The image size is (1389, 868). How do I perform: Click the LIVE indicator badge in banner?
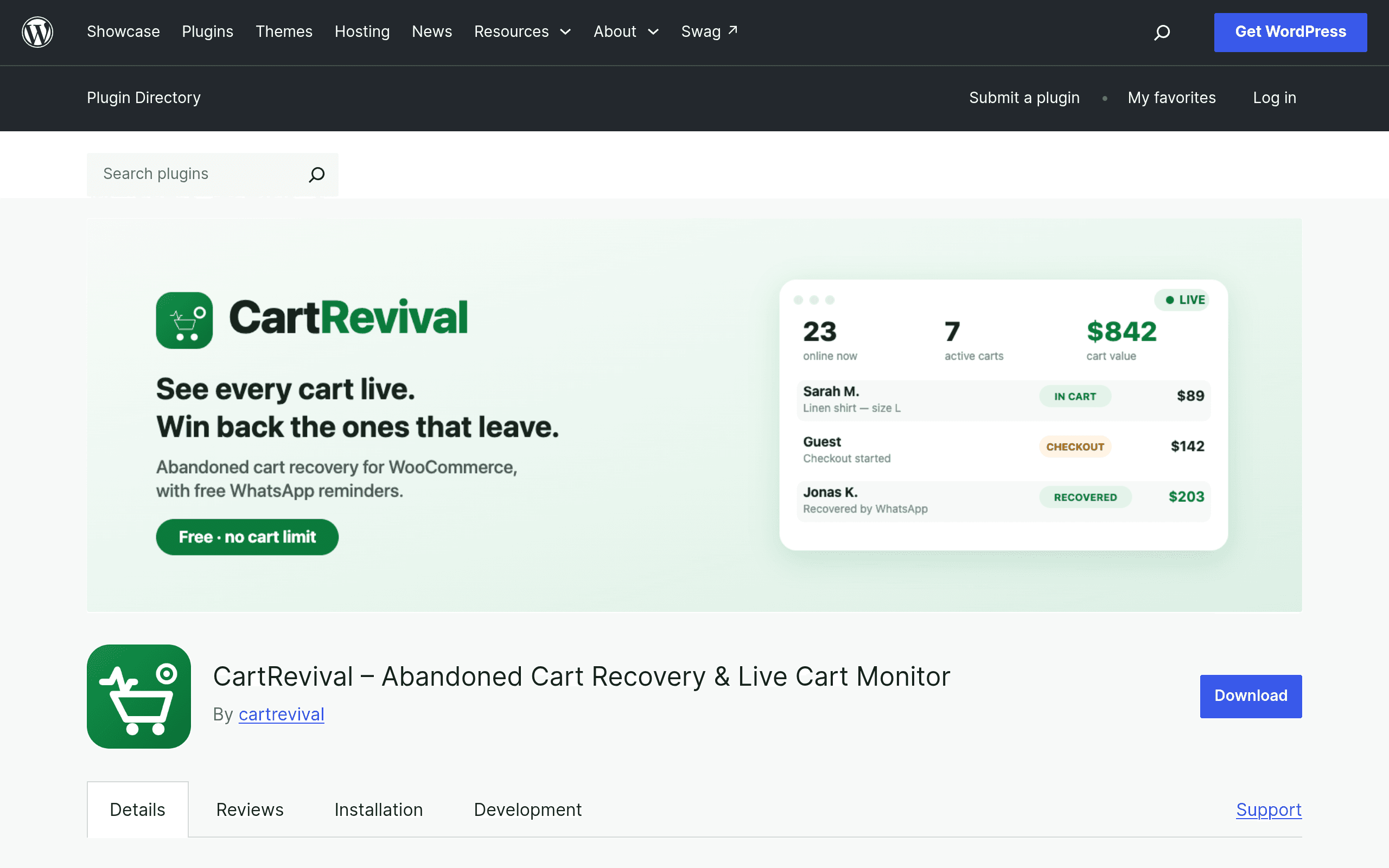tap(1182, 299)
